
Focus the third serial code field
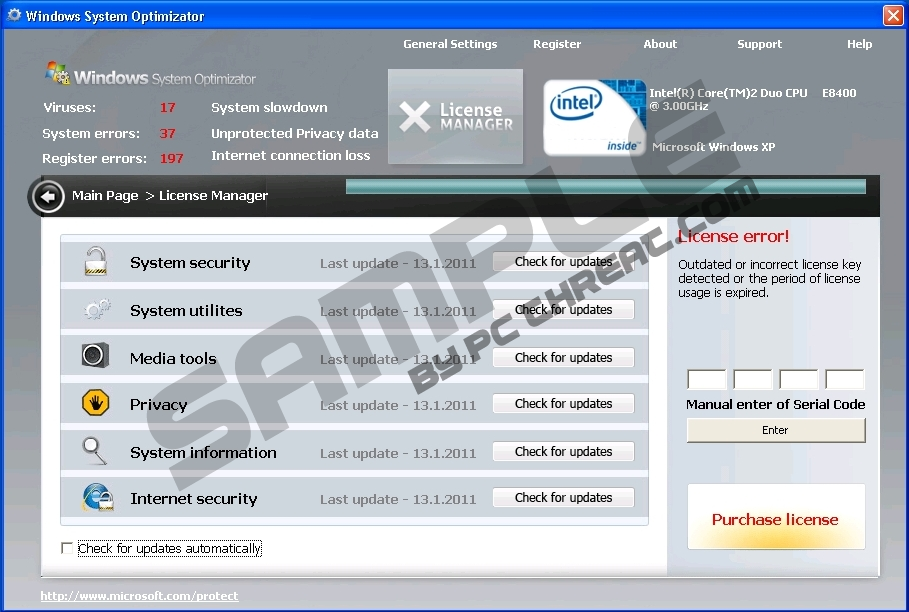click(x=799, y=380)
